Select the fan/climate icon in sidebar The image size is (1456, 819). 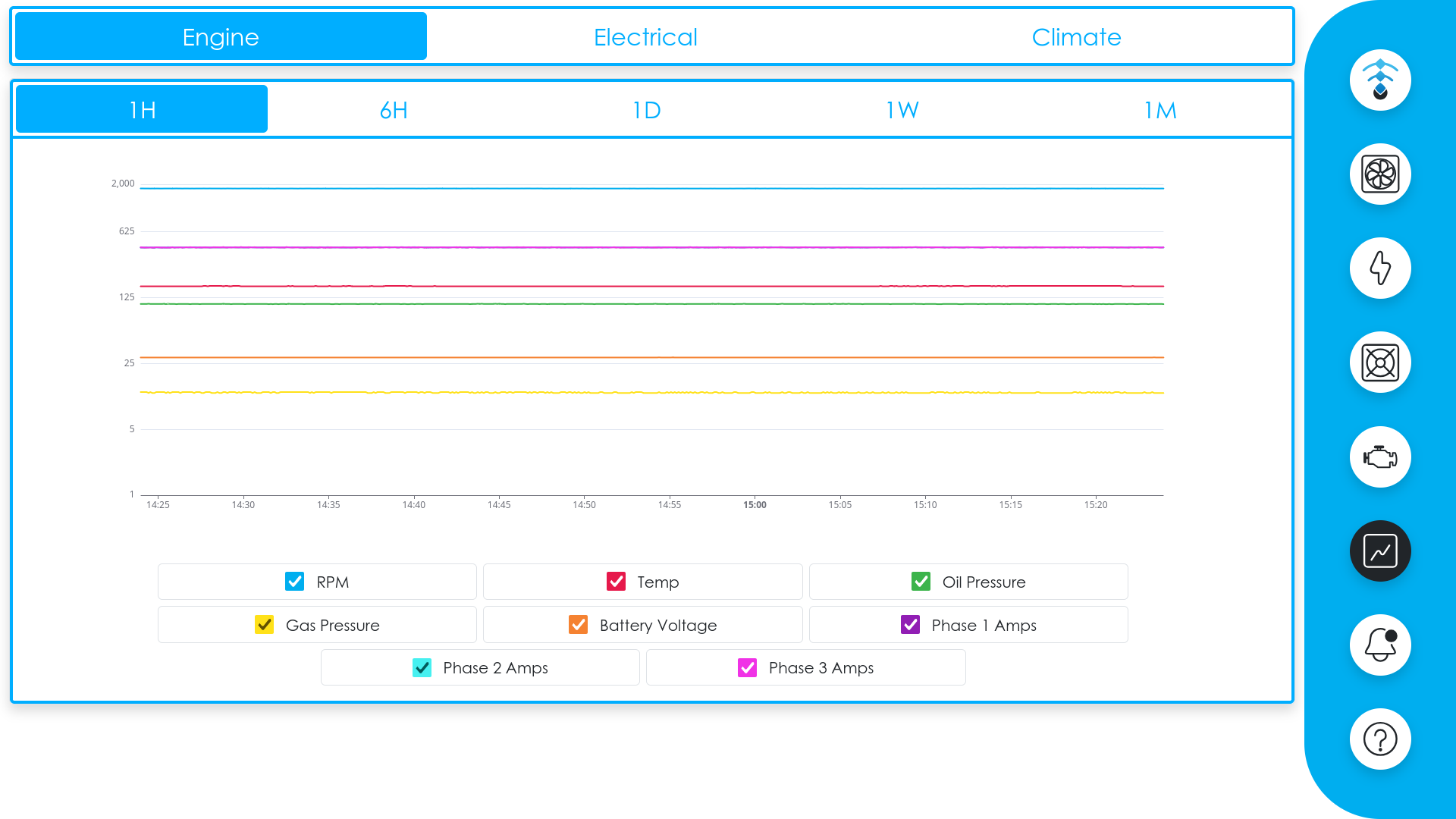point(1380,174)
